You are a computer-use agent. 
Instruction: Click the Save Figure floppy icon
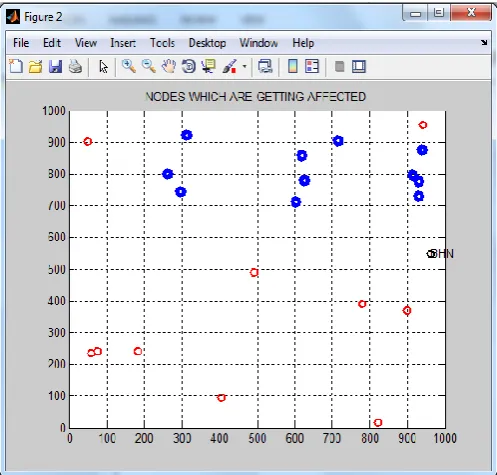55,66
